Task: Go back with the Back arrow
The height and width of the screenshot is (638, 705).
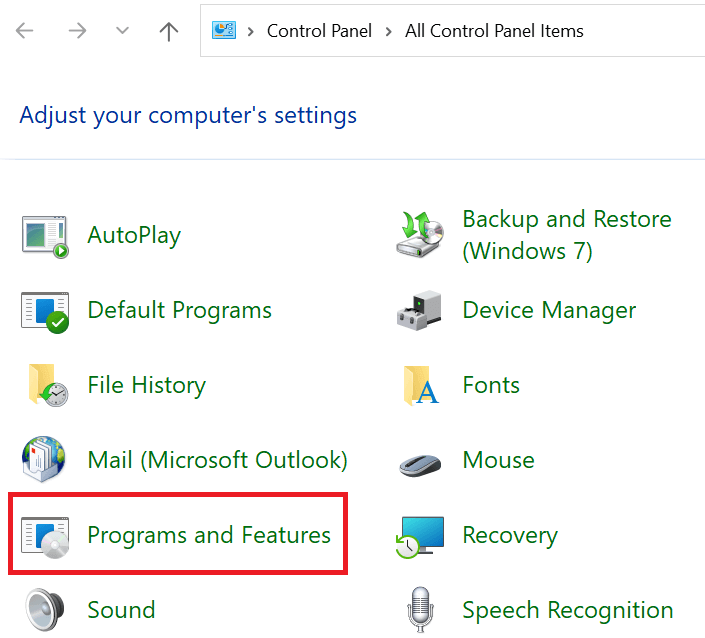Action: point(25,31)
